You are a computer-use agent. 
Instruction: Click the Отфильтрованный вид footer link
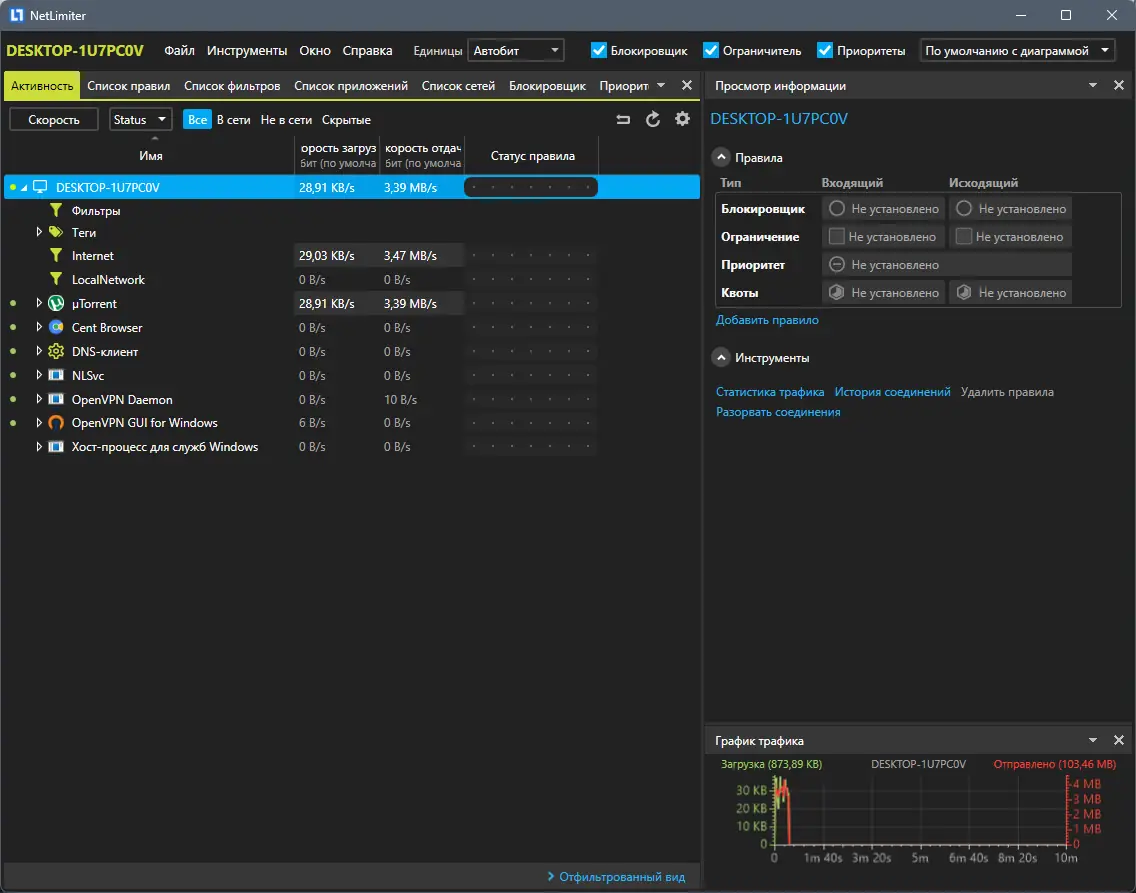622,877
